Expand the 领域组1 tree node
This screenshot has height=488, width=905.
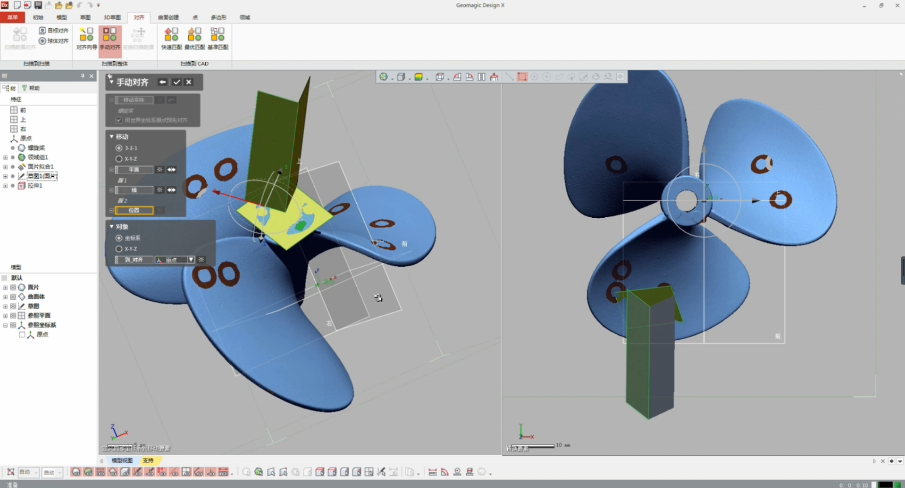click(5, 157)
